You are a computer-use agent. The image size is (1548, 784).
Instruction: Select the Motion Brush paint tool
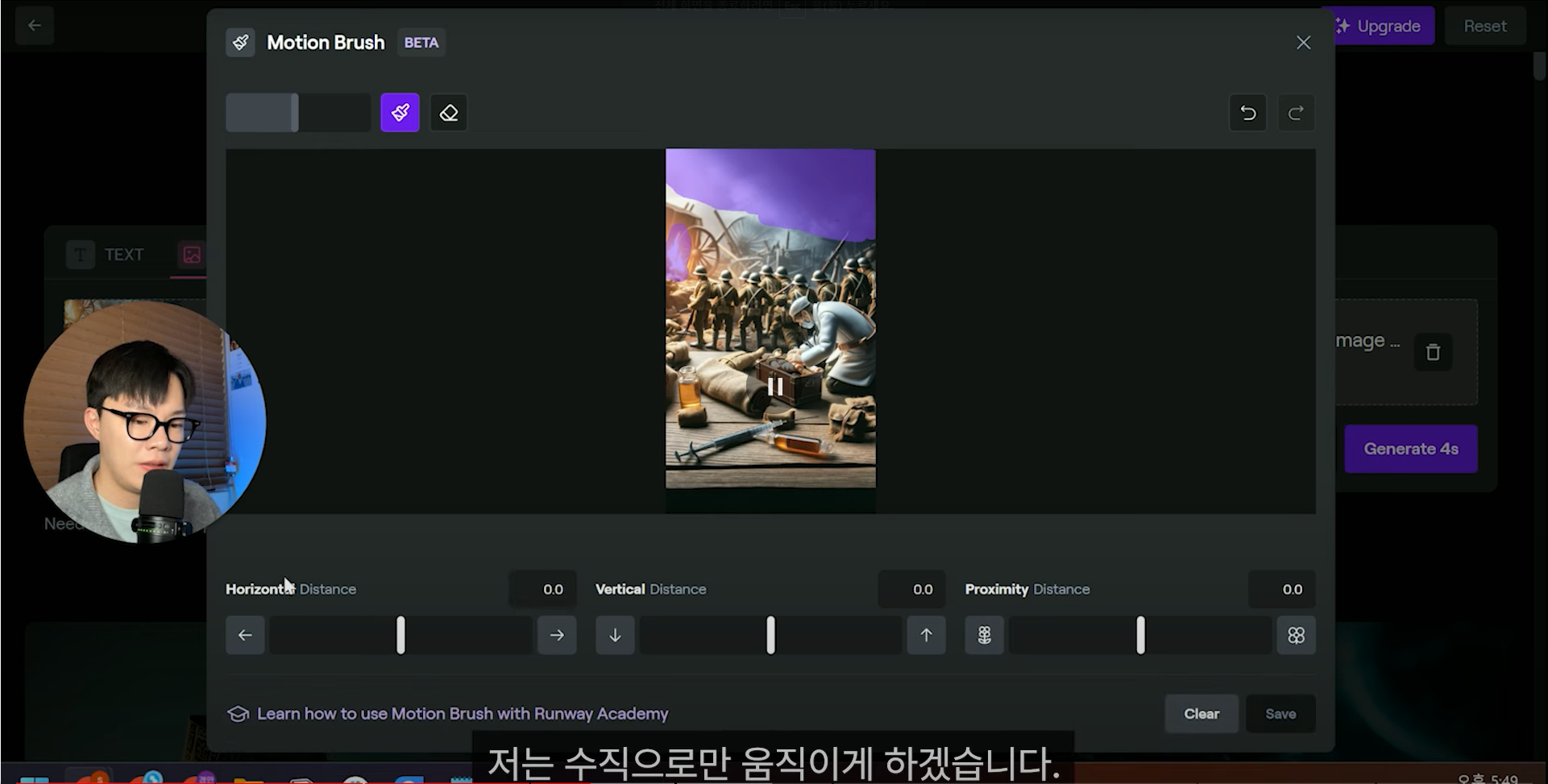400,113
